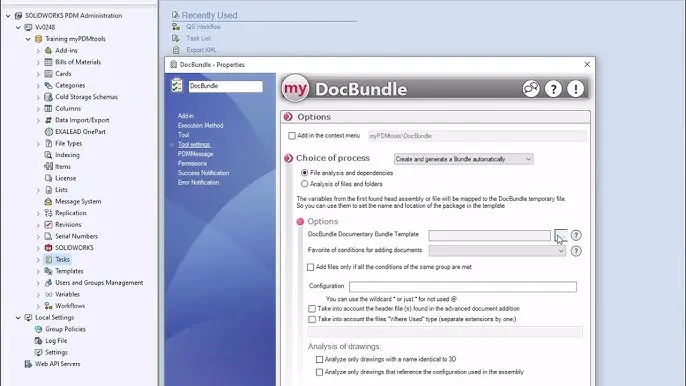Image resolution: width=686 pixels, height=386 pixels.
Task: Click the File Types icon
Action: tap(49, 143)
